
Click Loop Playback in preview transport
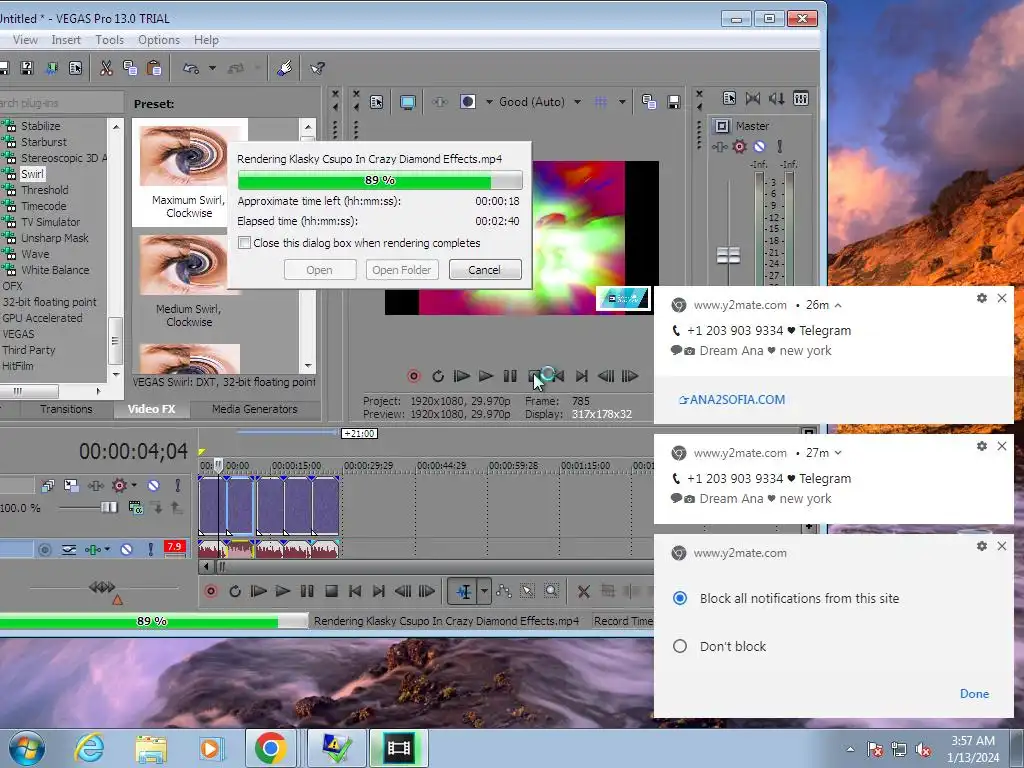(x=438, y=376)
